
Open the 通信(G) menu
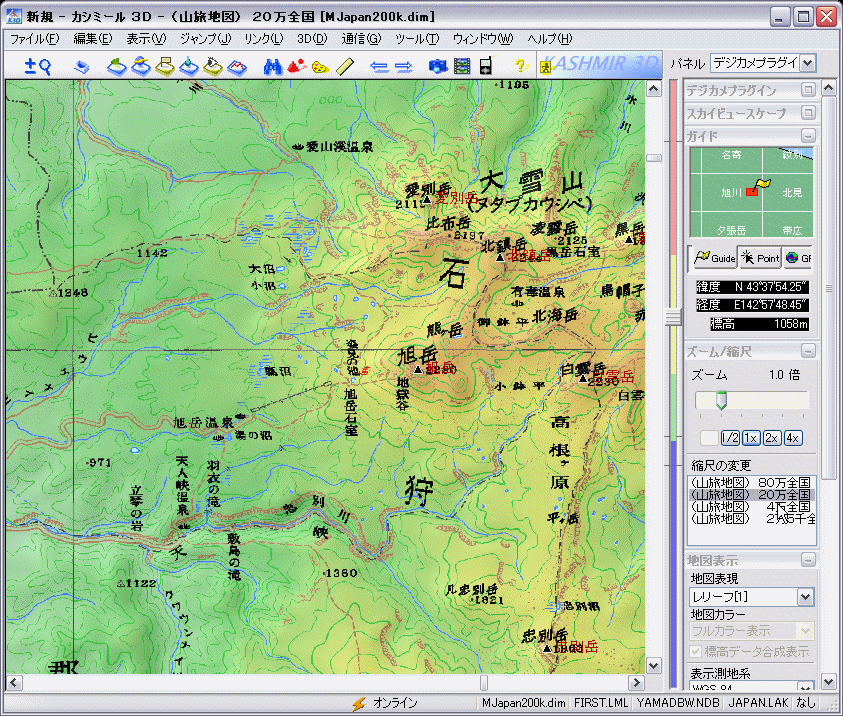click(x=361, y=39)
